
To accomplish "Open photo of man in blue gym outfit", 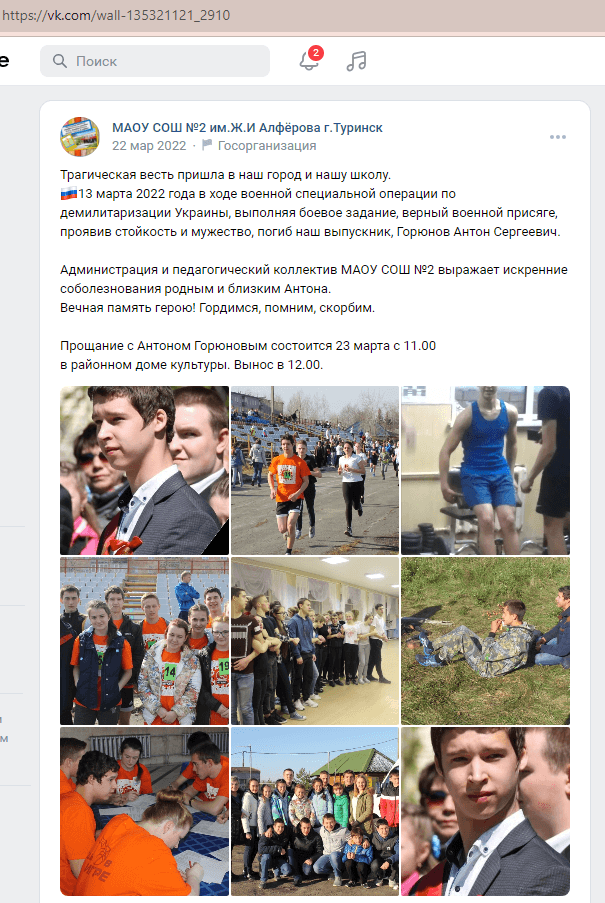I will 485,470.
